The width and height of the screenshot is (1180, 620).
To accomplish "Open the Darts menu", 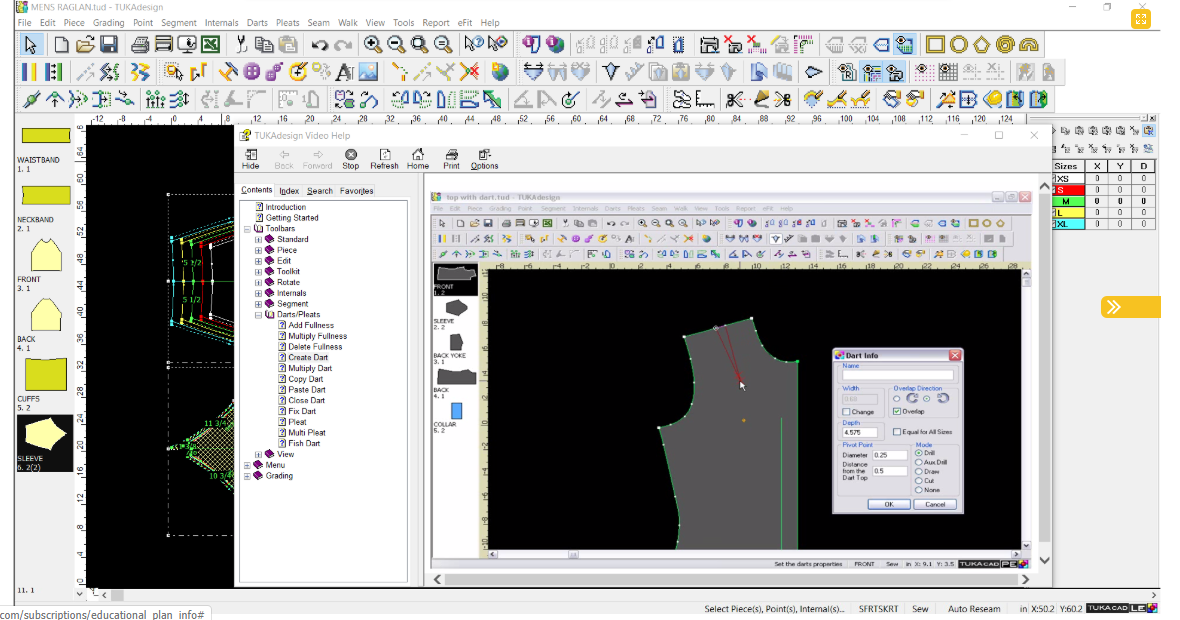I will [x=257, y=22].
